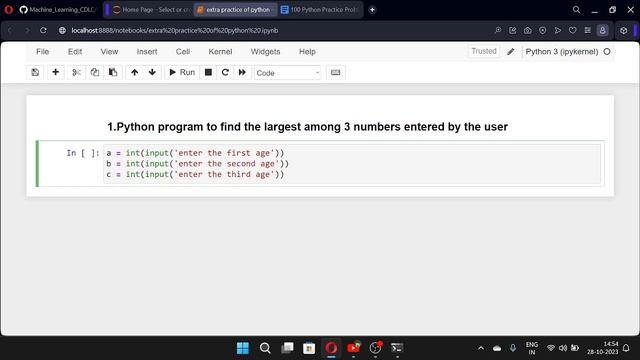Add page to bookmarks heart icon
Screen dimensions: 640x360
[x=573, y=31]
